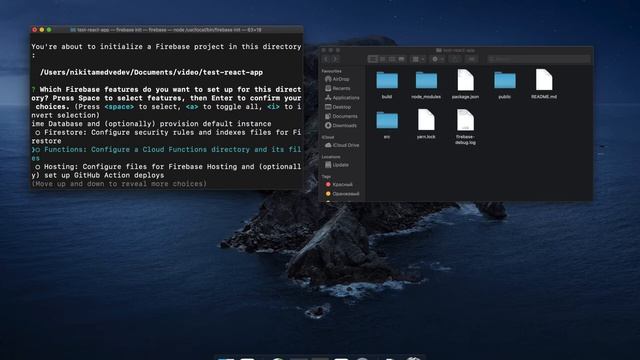Click the Finder Edit Tags button
The width and height of the screenshot is (640, 360).
pyautogui.click(x=471, y=60)
